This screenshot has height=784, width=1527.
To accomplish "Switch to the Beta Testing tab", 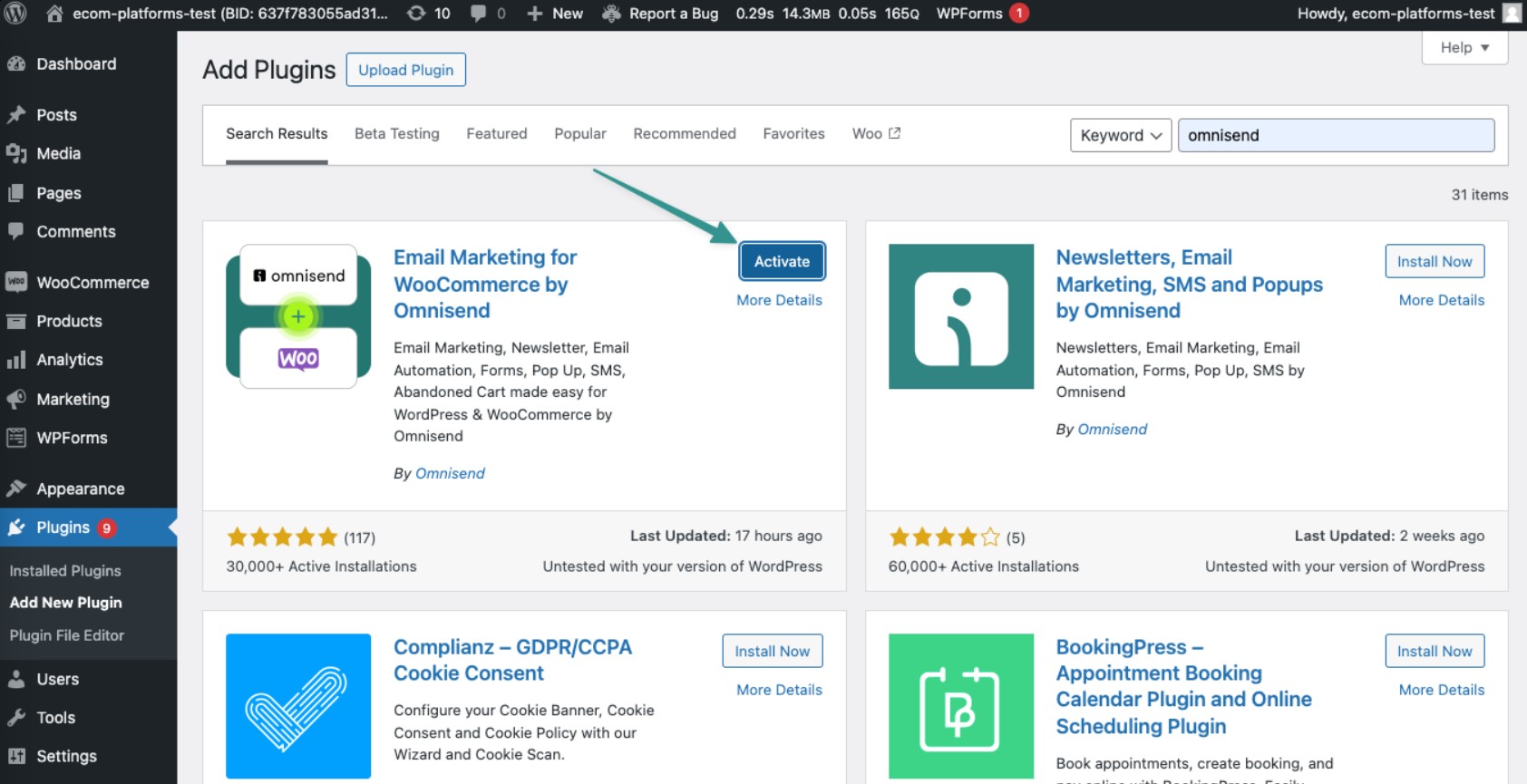I will (397, 134).
